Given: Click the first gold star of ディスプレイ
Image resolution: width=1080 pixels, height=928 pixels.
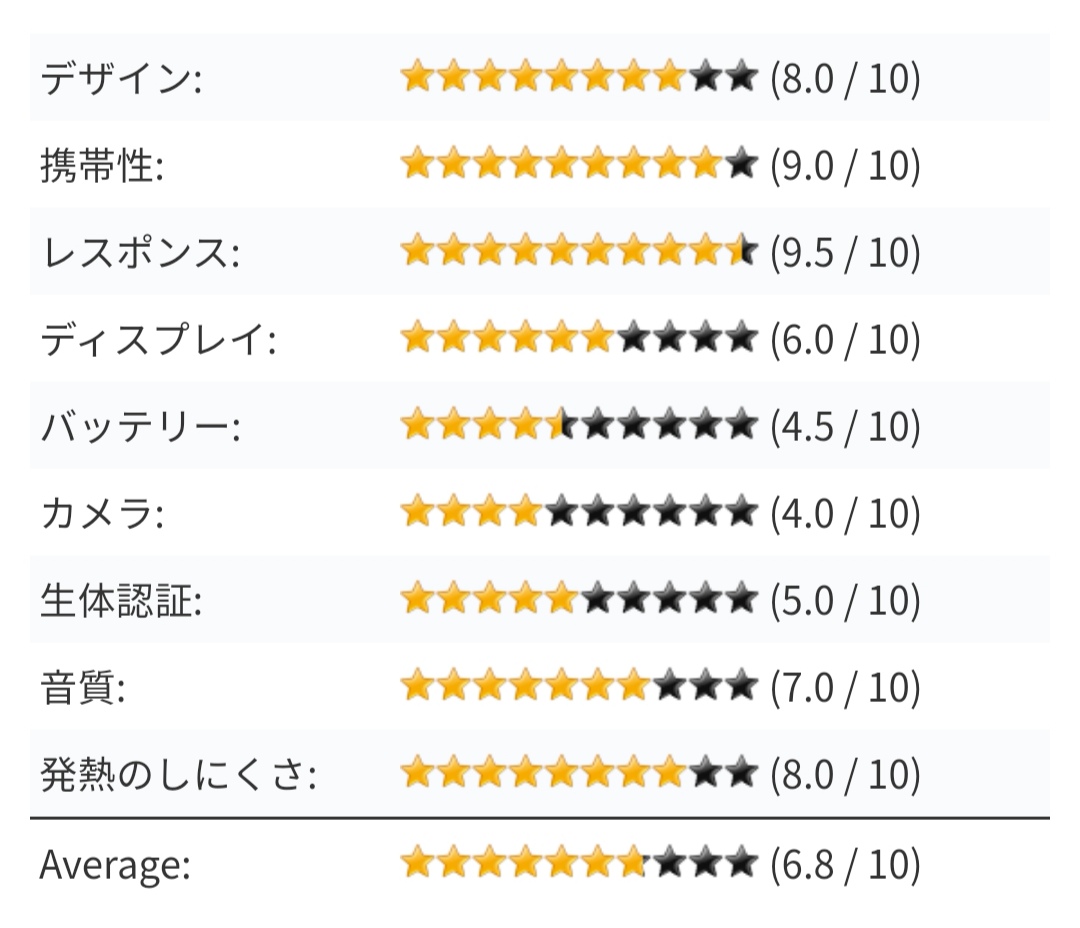Looking at the screenshot, I should (417, 339).
